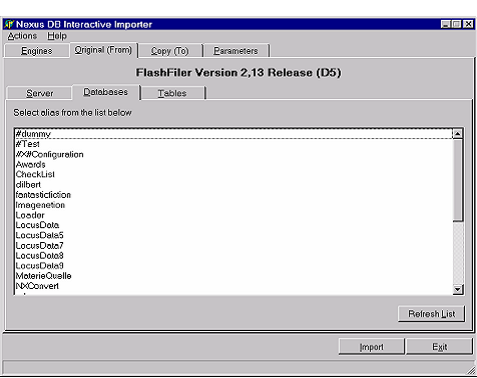Switch to the Server sub-tab
The height and width of the screenshot is (378, 477).
pos(39,93)
